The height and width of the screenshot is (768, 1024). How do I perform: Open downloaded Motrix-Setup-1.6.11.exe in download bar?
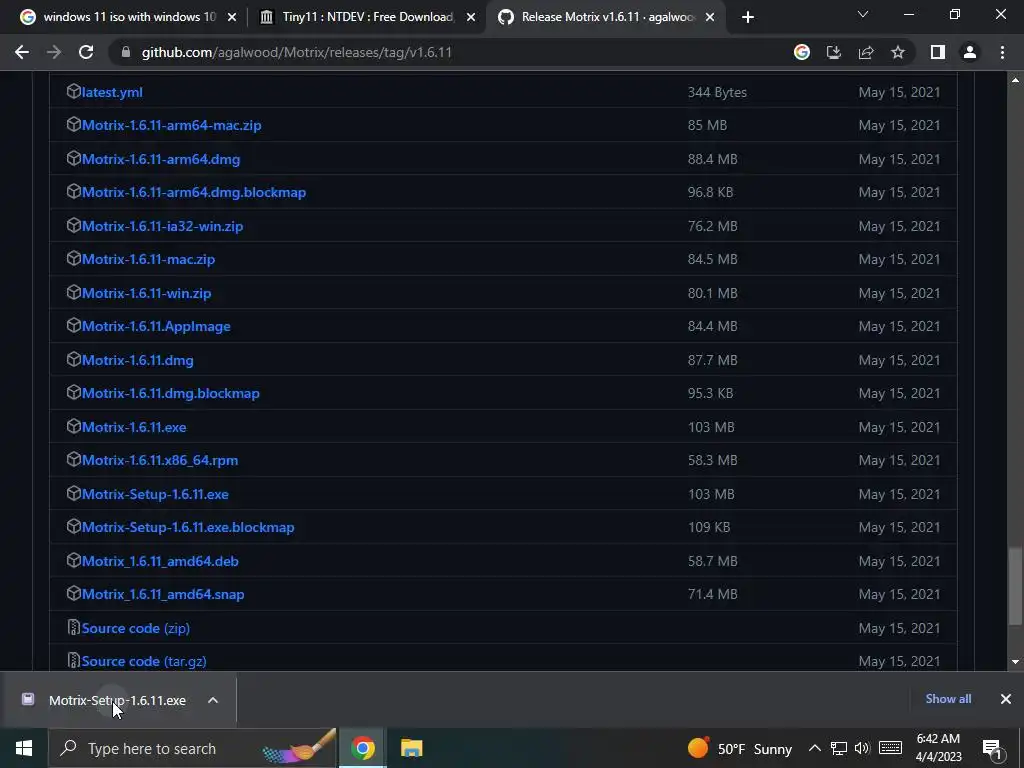click(x=118, y=700)
